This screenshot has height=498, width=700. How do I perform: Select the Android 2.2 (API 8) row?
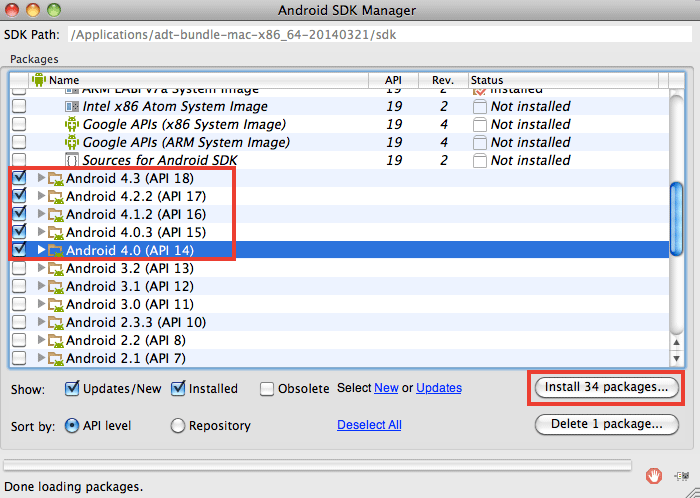click(338, 340)
